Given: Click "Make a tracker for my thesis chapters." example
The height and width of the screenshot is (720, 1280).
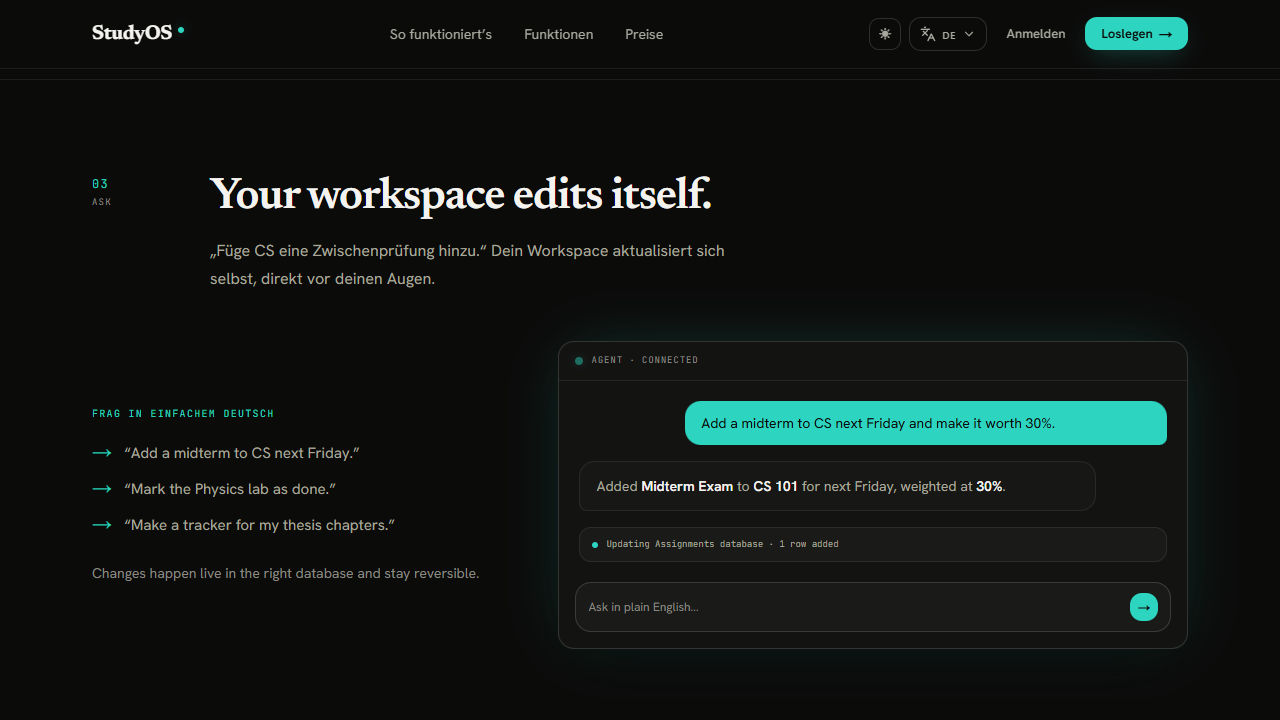Looking at the screenshot, I should pos(260,525).
